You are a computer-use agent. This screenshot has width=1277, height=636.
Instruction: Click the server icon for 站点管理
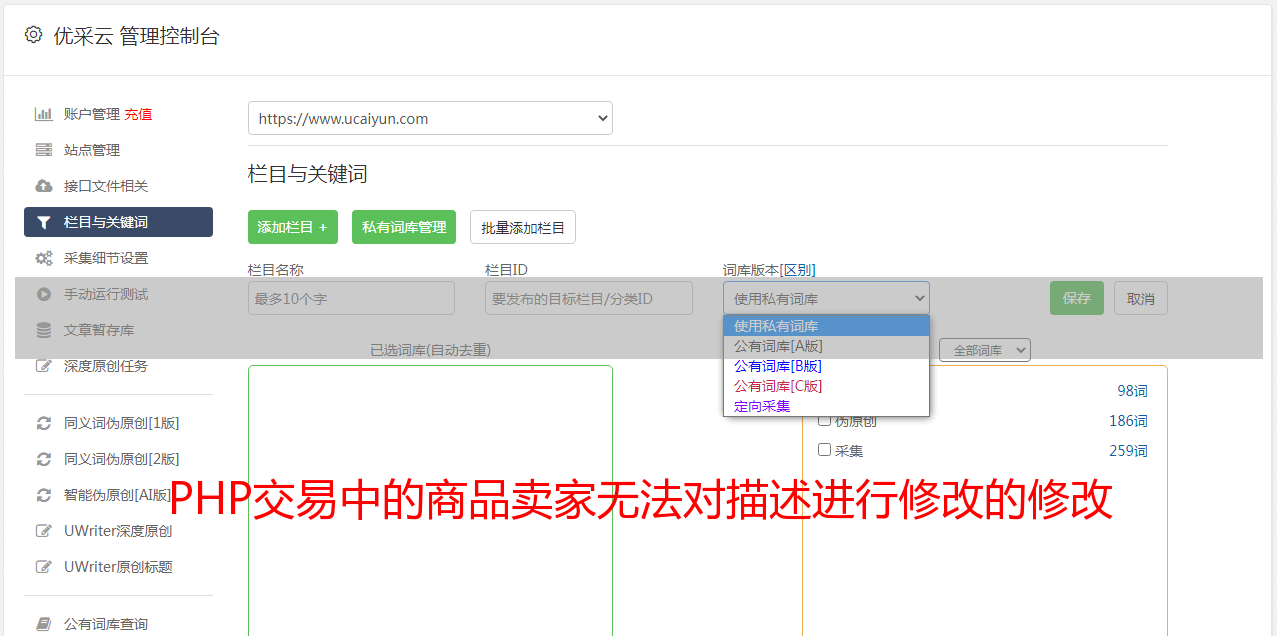(x=44, y=150)
